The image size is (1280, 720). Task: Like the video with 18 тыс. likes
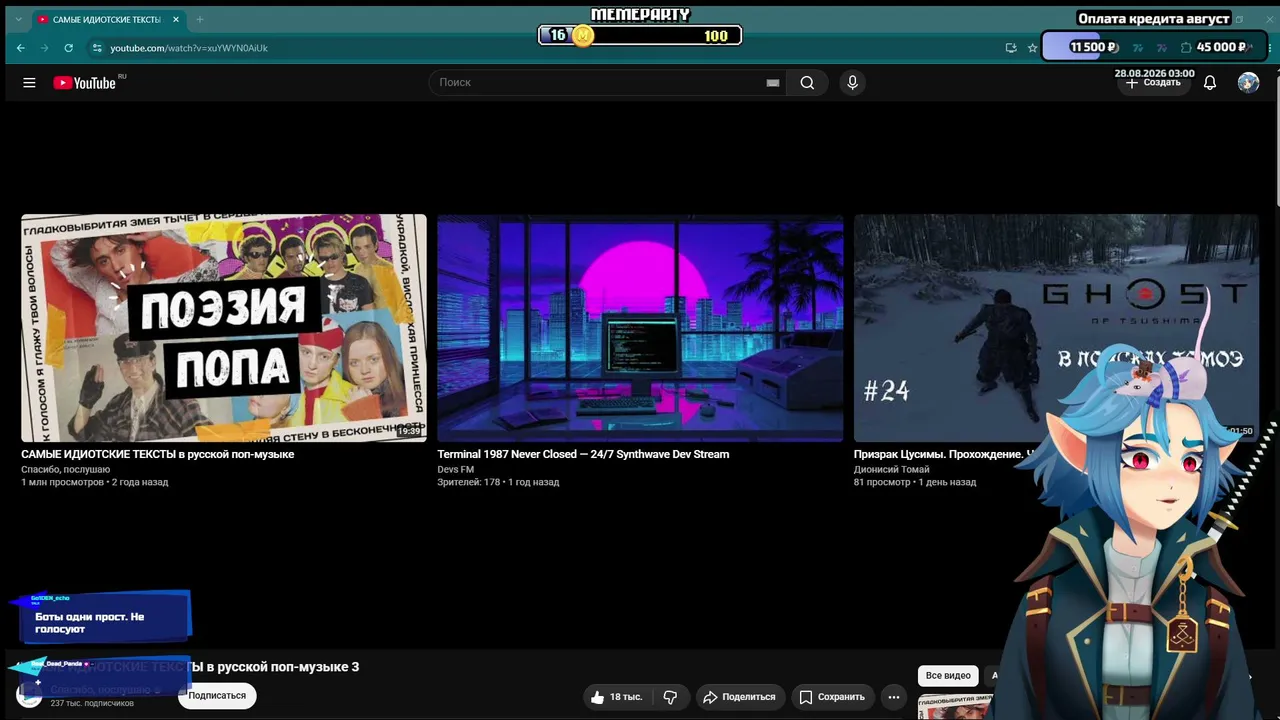click(615, 697)
